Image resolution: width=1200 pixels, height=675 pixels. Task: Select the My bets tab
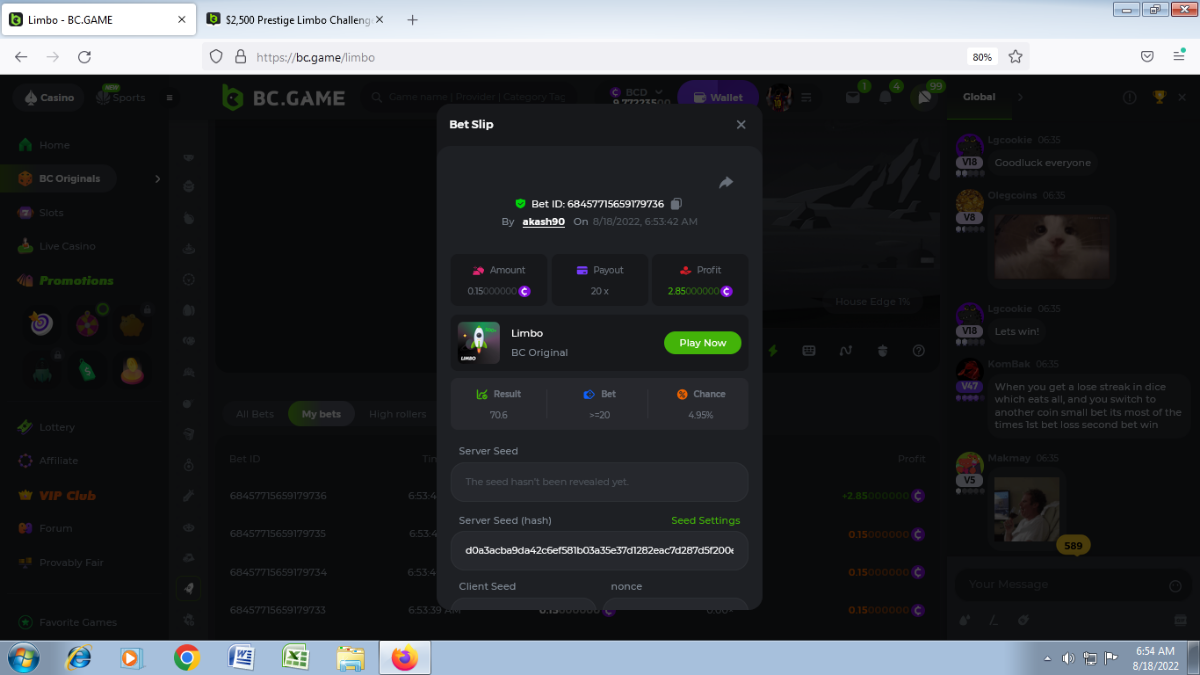coord(321,414)
